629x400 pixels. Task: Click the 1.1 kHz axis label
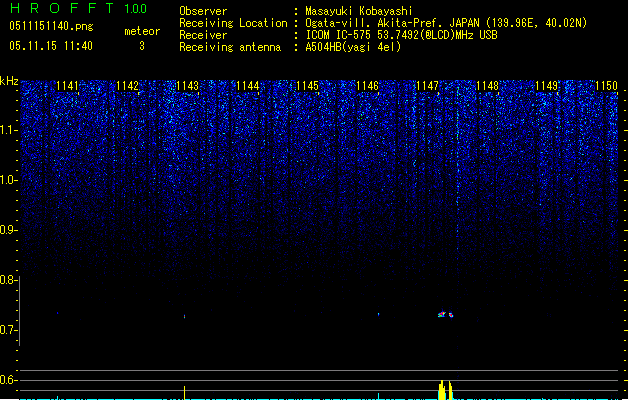tap(9, 130)
